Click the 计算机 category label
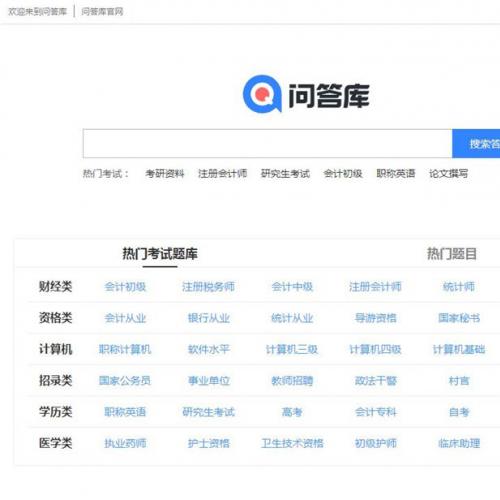Image resolution: width=500 pixels, height=500 pixels. [x=55, y=349]
